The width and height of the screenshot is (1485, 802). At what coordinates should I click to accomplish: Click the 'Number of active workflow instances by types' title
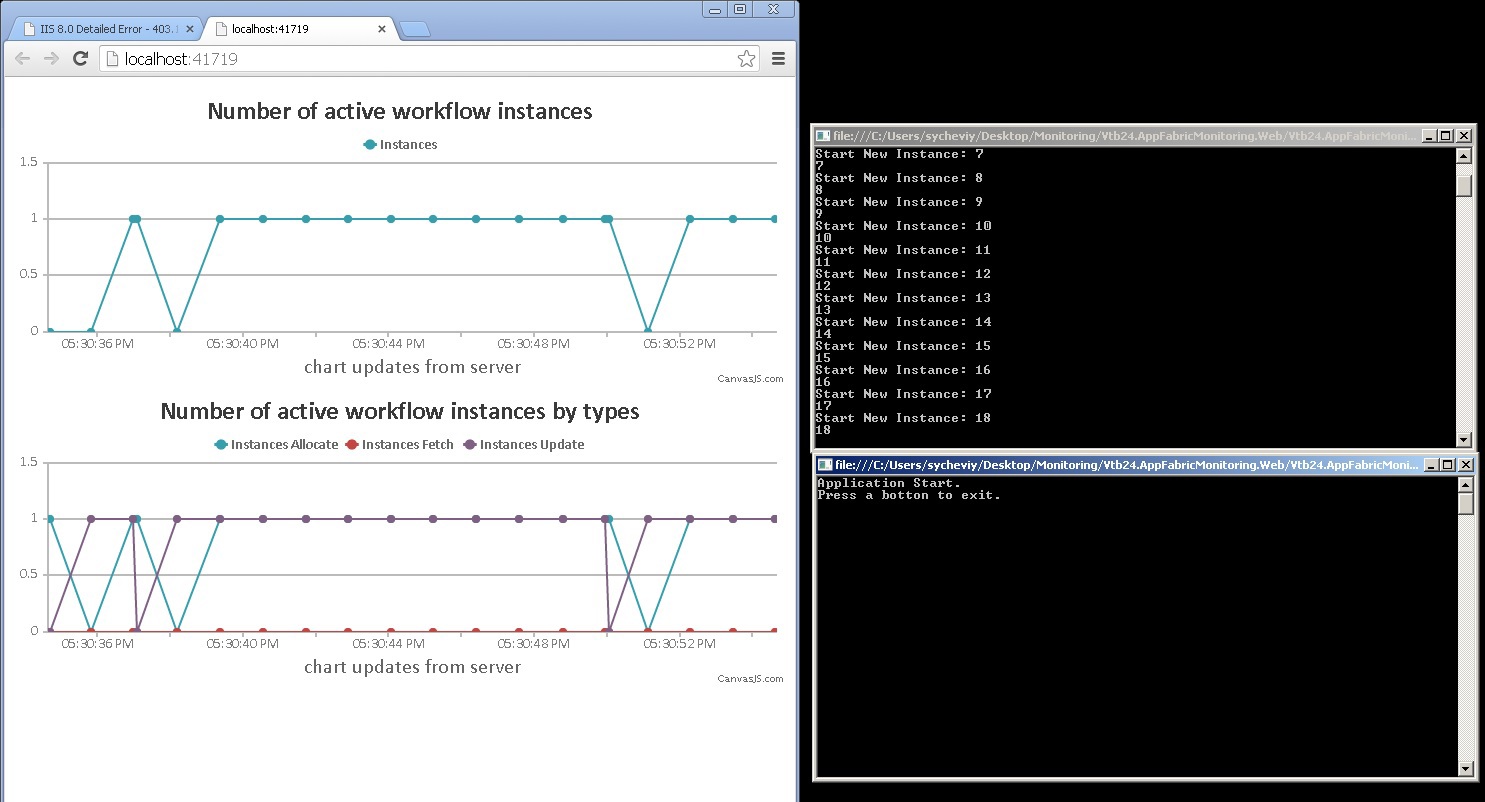pyautogui.click(x=400, y=411)
